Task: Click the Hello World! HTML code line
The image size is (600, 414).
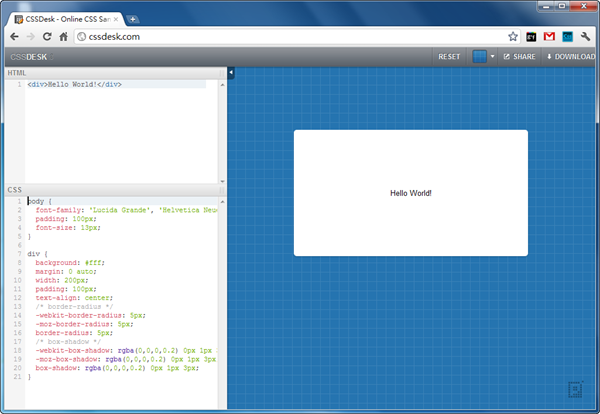Action: pyautogui.click(x=75, y=84)
